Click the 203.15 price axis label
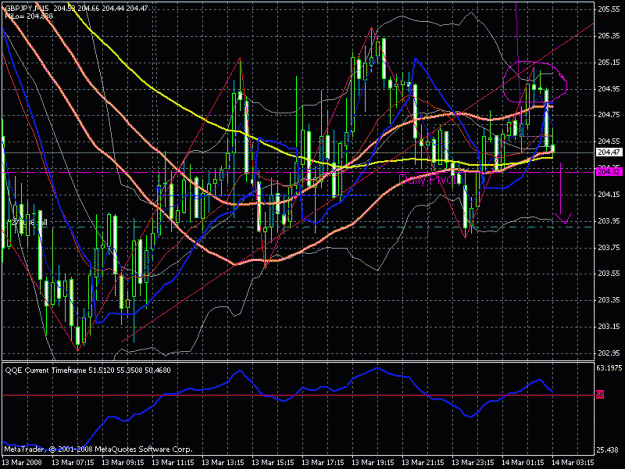This screenshot has height=469, width=625. click(x=609, y=327)
